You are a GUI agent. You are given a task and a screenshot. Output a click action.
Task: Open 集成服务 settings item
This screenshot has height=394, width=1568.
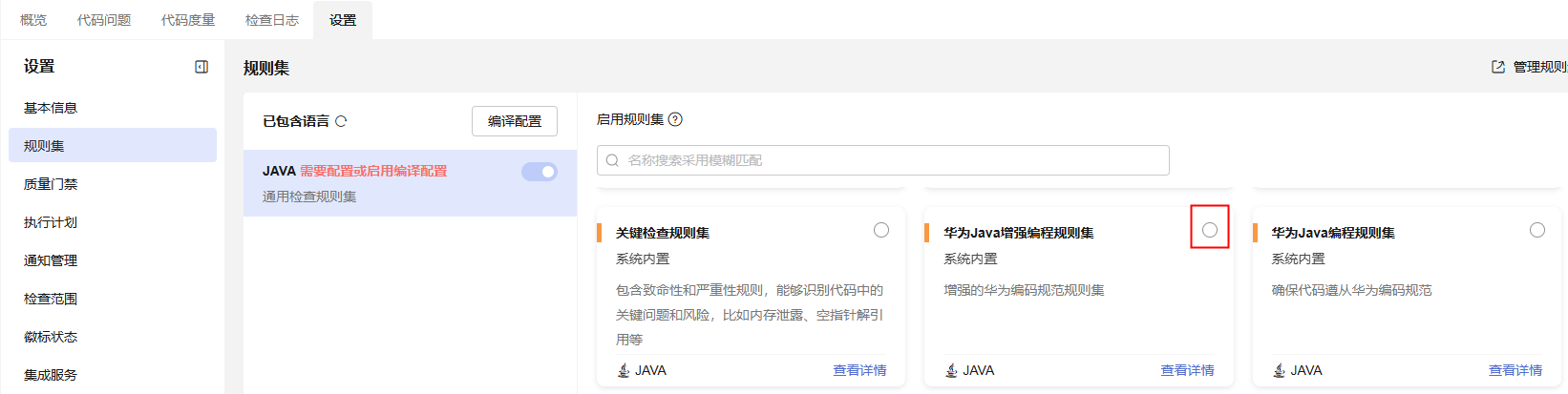click(113, 375)
